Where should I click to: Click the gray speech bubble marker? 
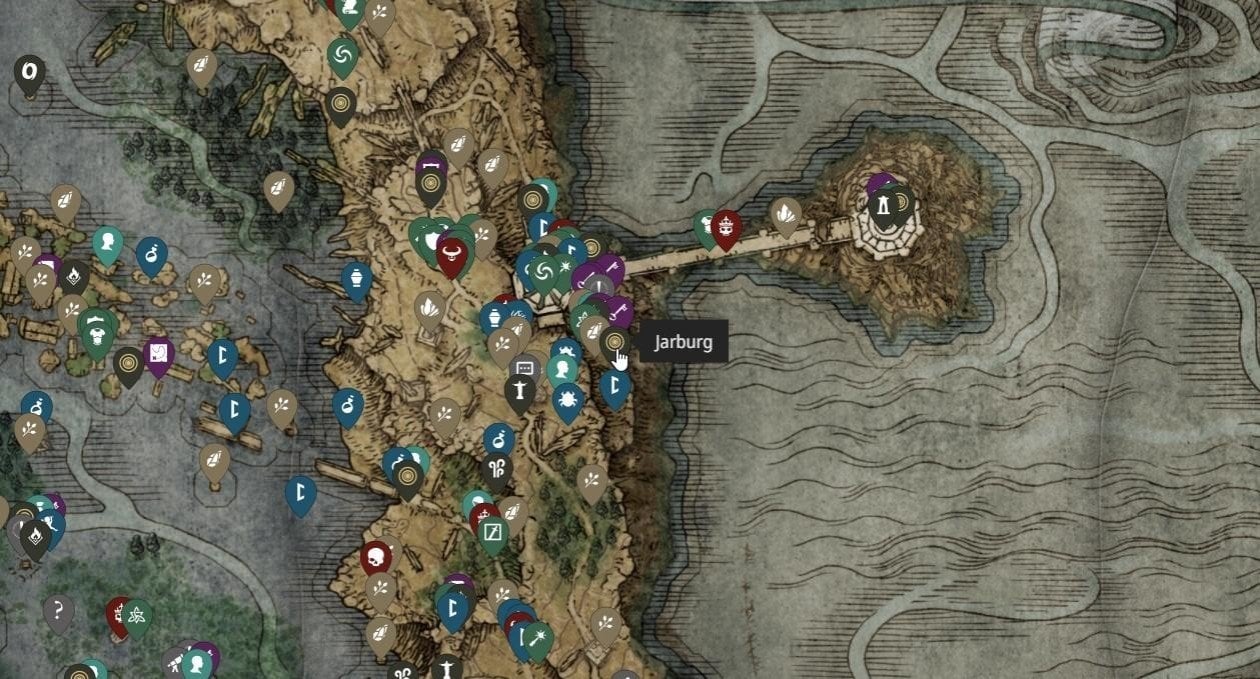tap(526, 370)
